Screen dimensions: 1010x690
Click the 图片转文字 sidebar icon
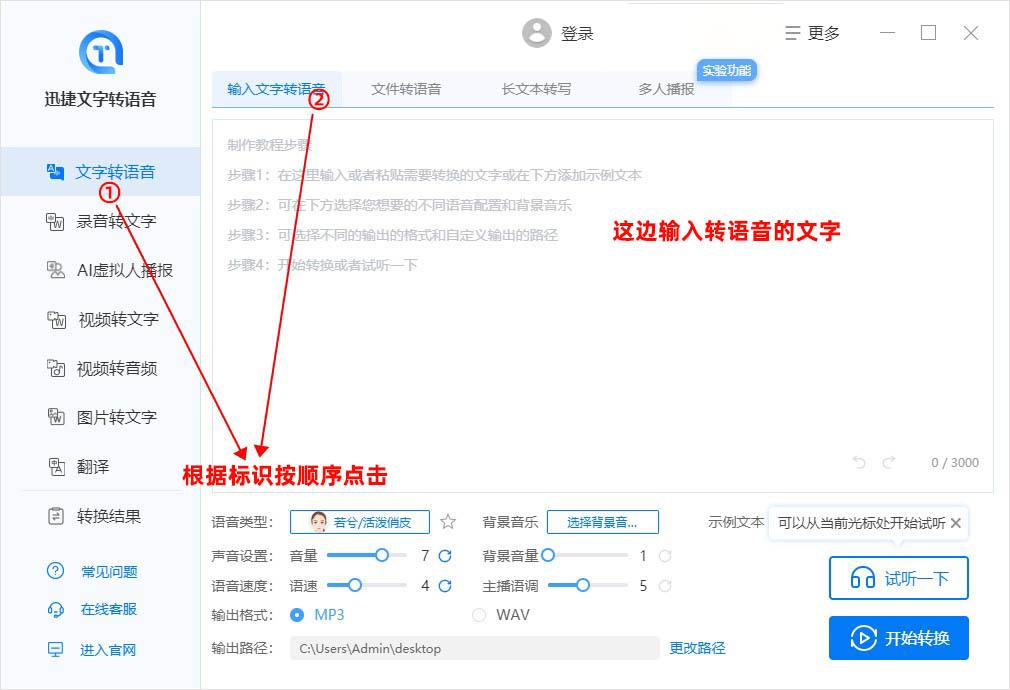coord(55,417)
